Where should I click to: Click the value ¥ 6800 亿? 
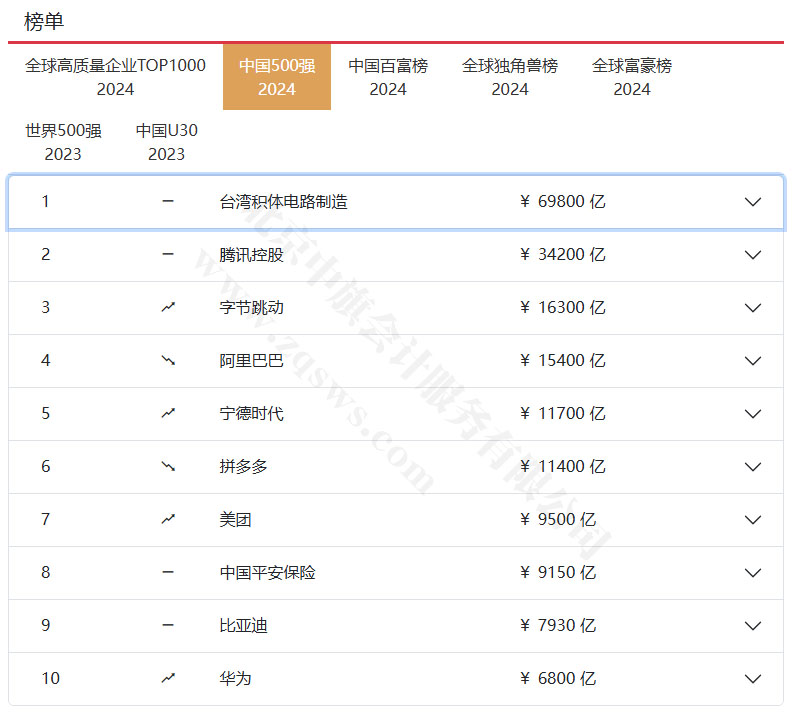(558, 679)
